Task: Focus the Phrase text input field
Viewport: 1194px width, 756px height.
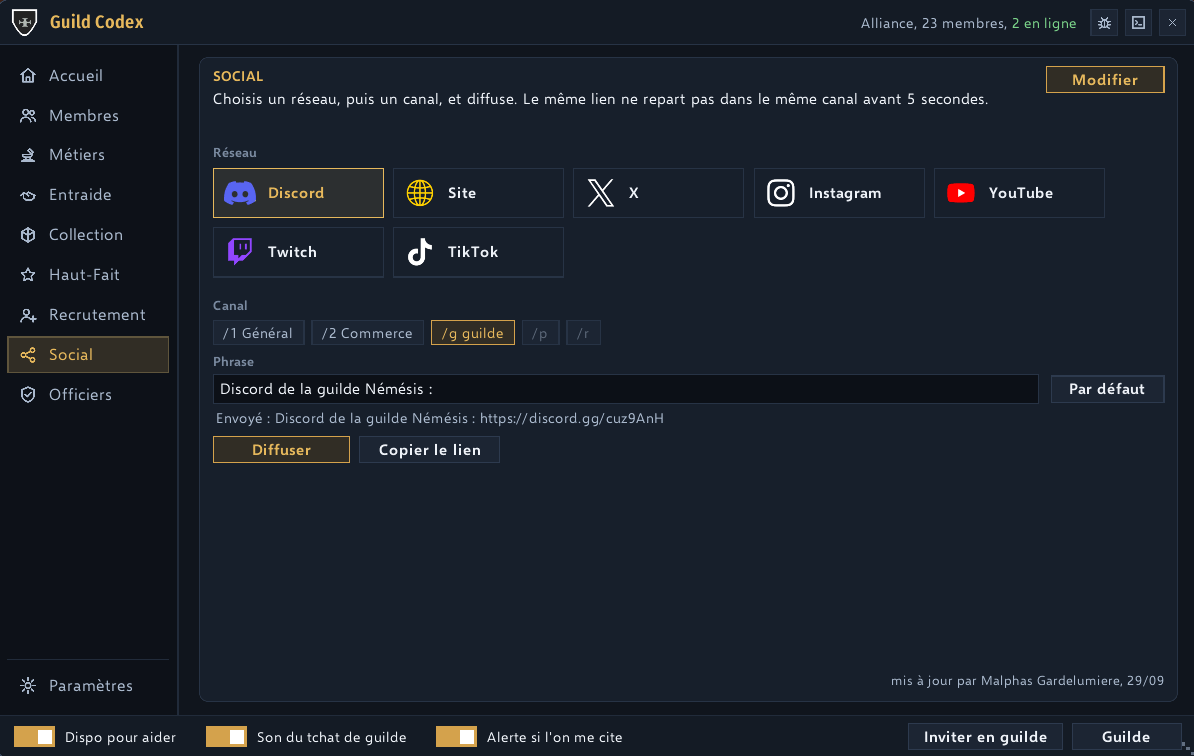Action: click(625, 389)
